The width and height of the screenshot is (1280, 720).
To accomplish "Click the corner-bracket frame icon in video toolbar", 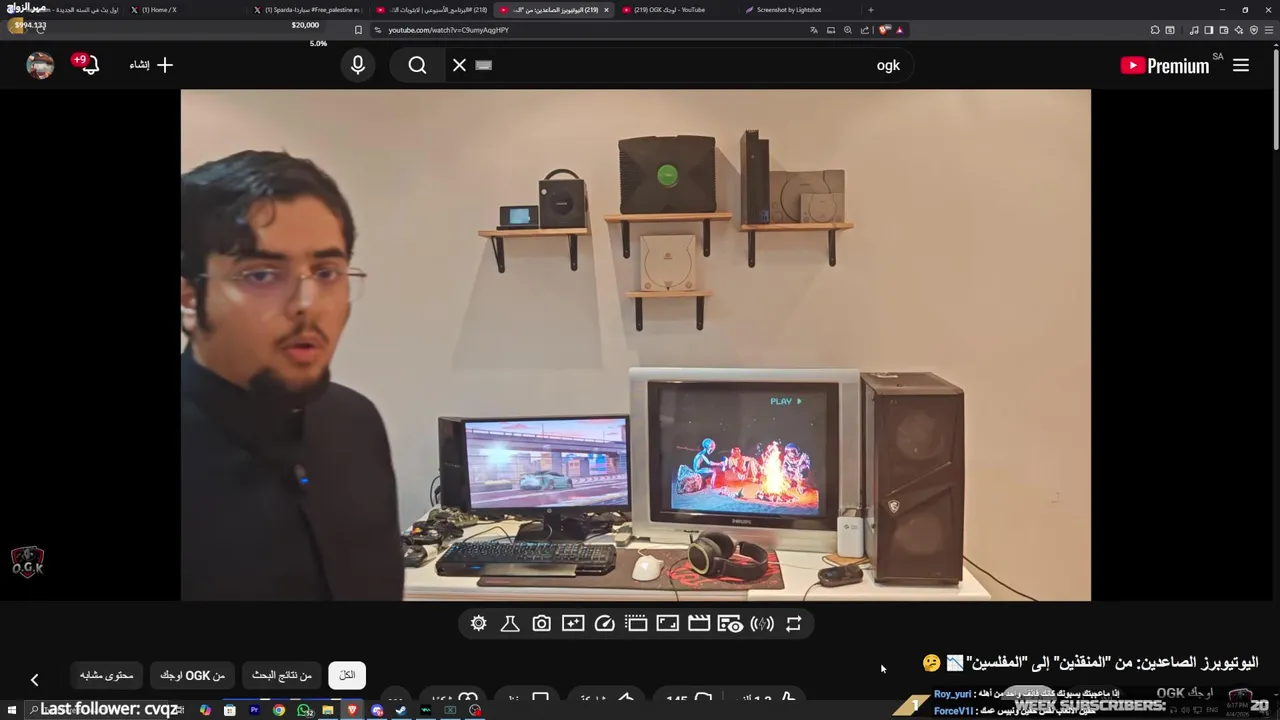I will 668,624.
